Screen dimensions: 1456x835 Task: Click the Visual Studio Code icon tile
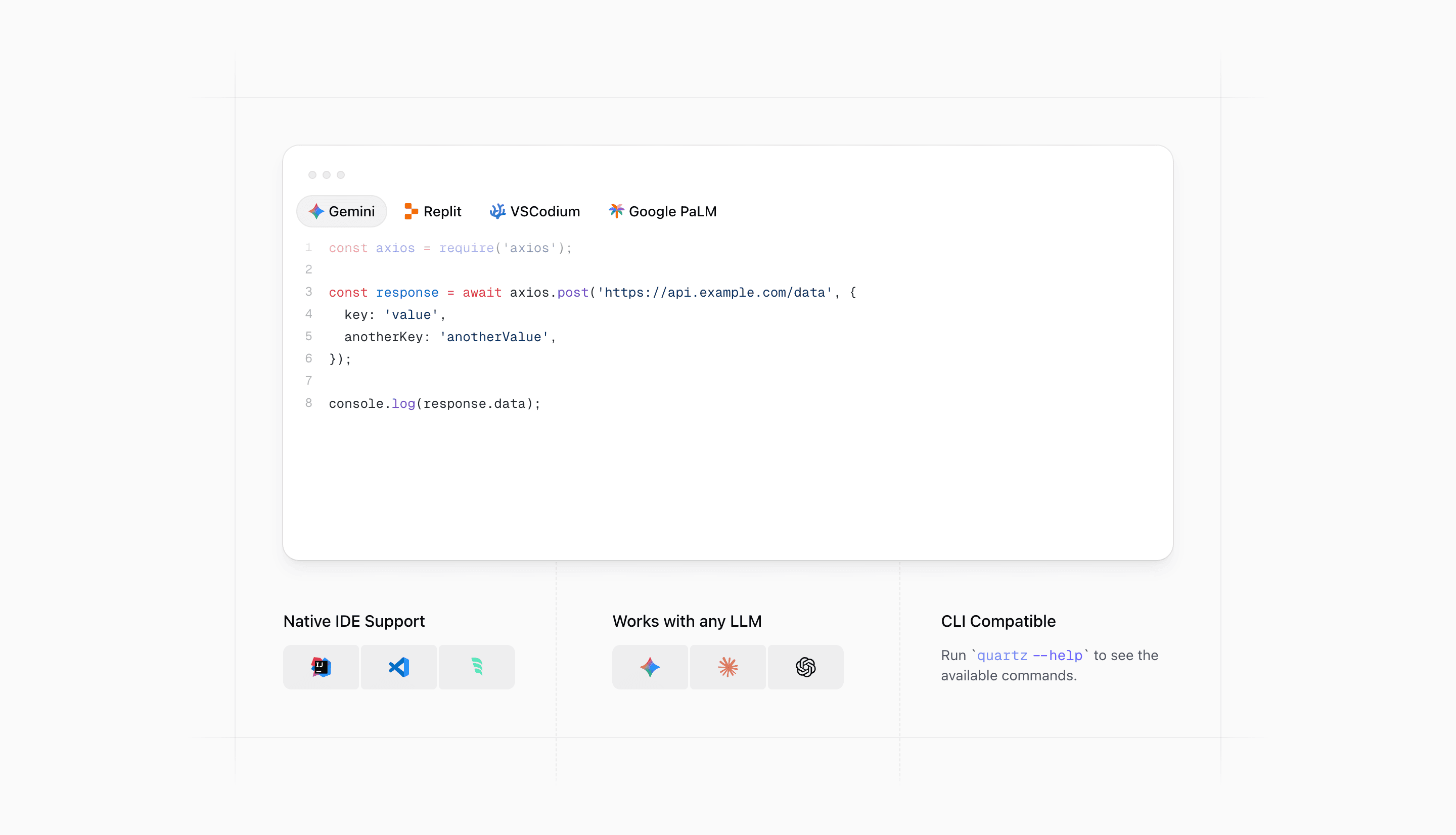pyautogui.click(x=399, y=667)
